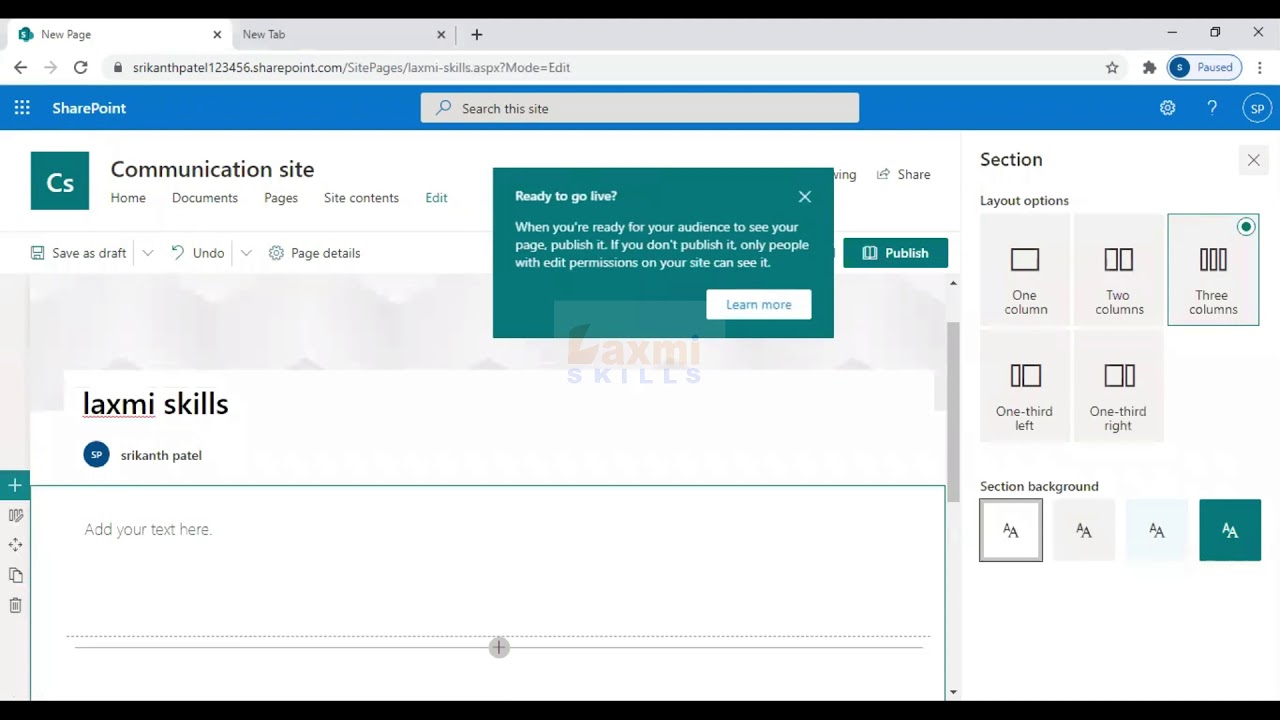1280x720 pixels.
Task: Open the Home navigation item
Action: click(x=128, y=198)
